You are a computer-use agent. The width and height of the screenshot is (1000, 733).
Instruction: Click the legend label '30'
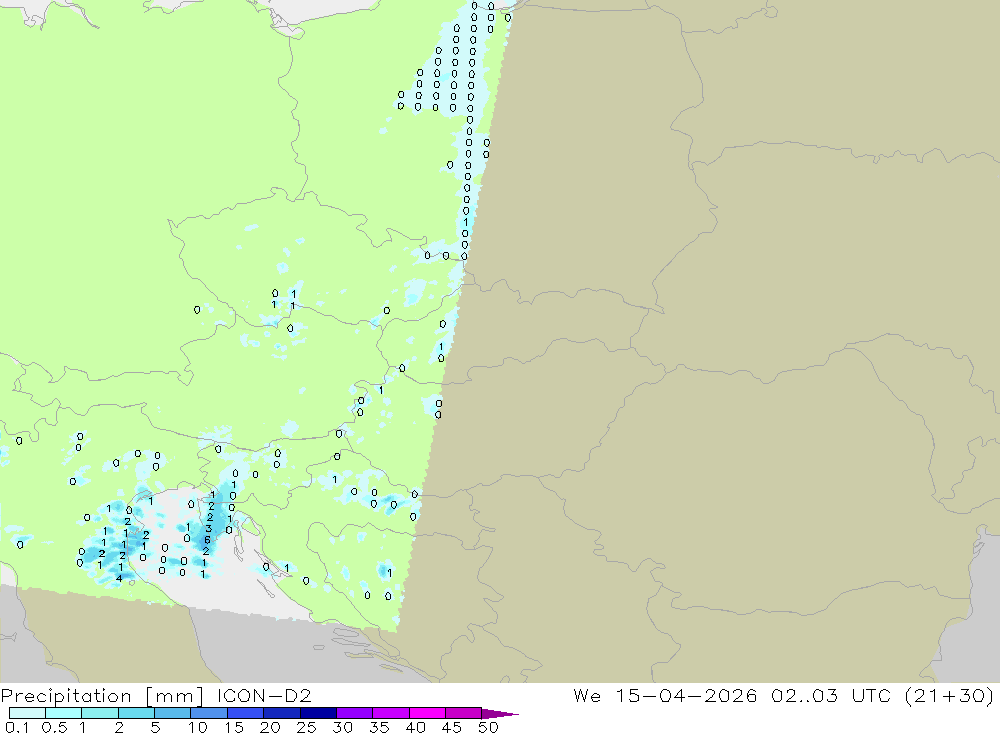[x=342, y=727]
